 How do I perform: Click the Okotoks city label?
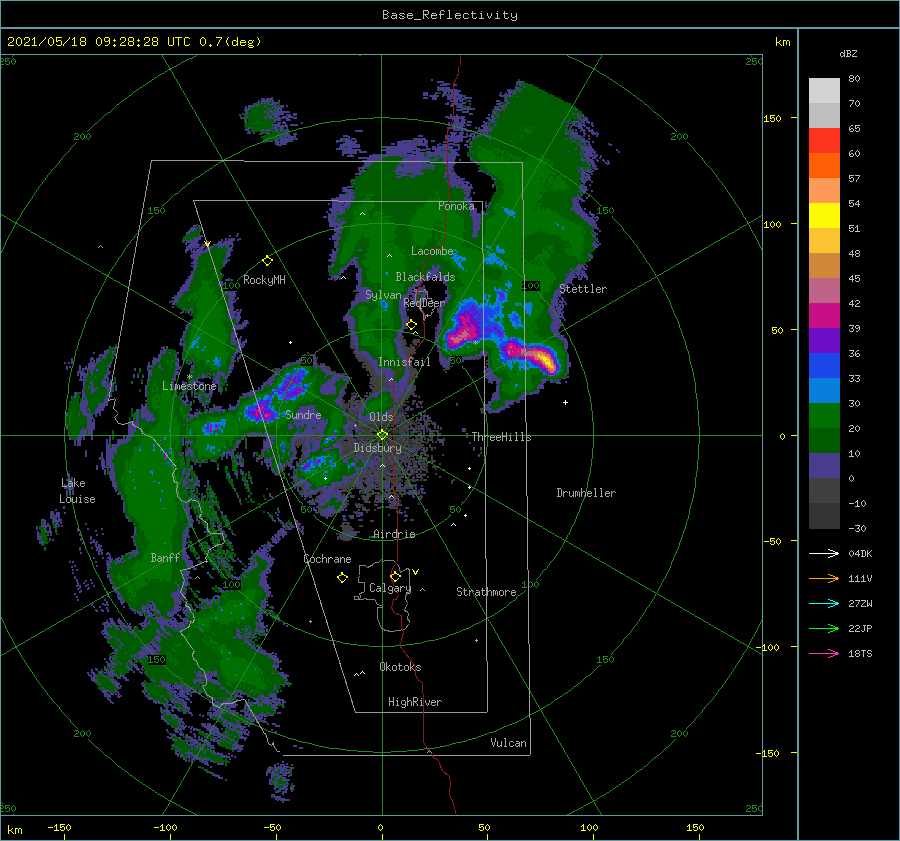[x=400, y=667]
